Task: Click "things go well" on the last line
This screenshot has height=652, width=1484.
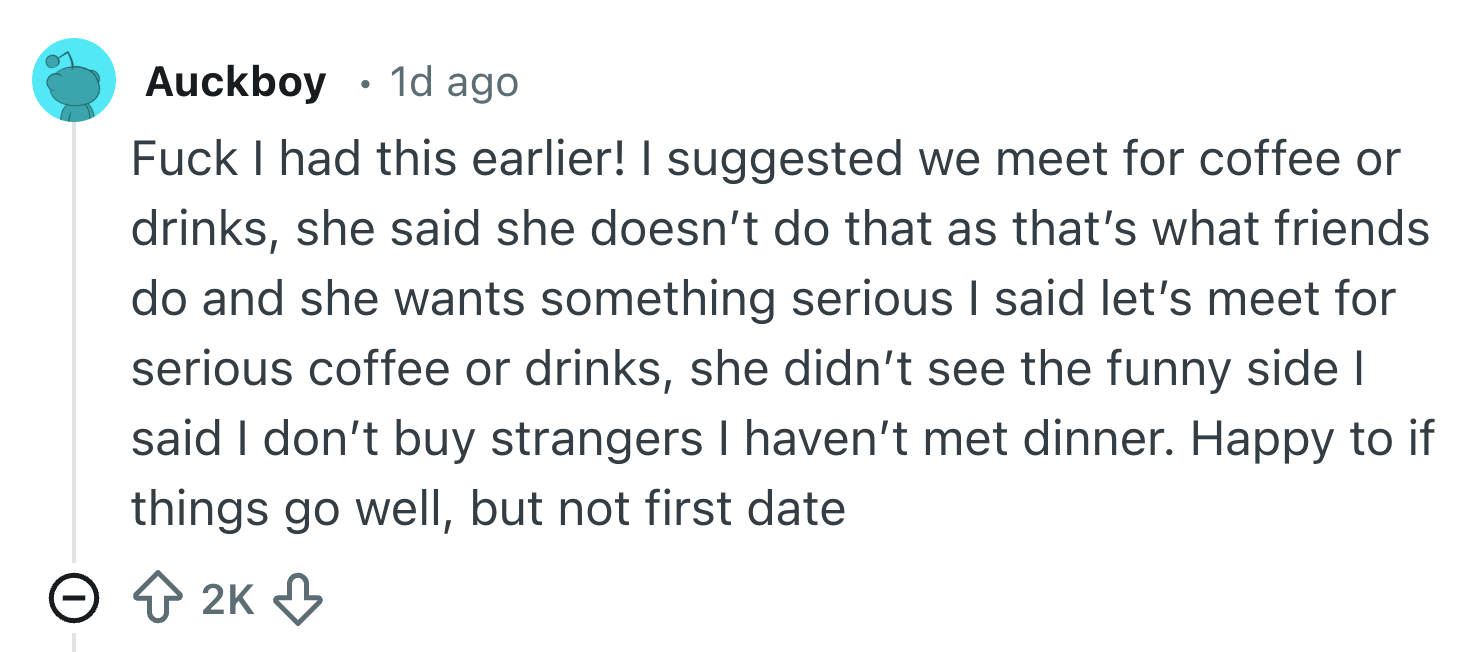Action: (x=291, y=510)
